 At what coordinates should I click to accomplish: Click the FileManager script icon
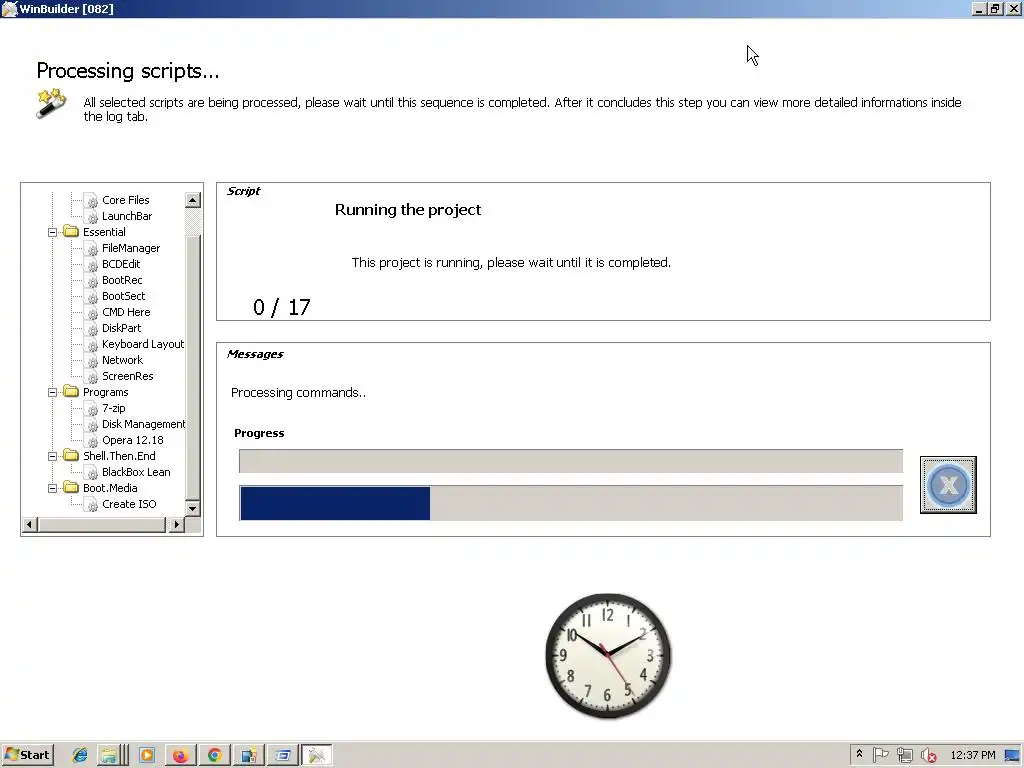click(92, 249)
